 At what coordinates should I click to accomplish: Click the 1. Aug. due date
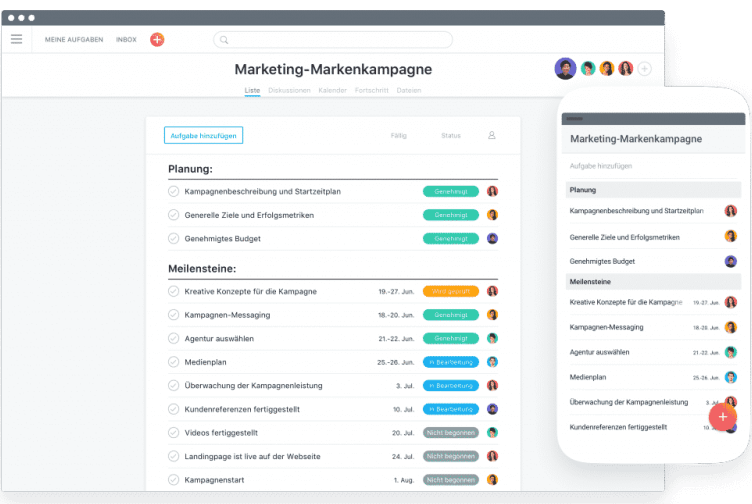[x=404, y=480]
